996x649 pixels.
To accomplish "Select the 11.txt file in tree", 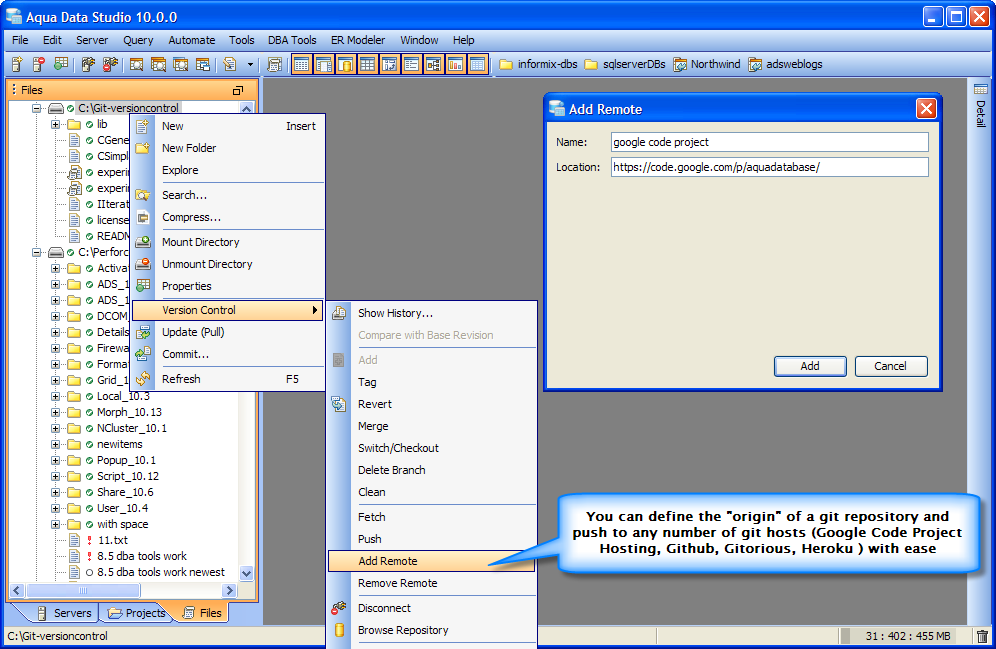I will 112,540.
